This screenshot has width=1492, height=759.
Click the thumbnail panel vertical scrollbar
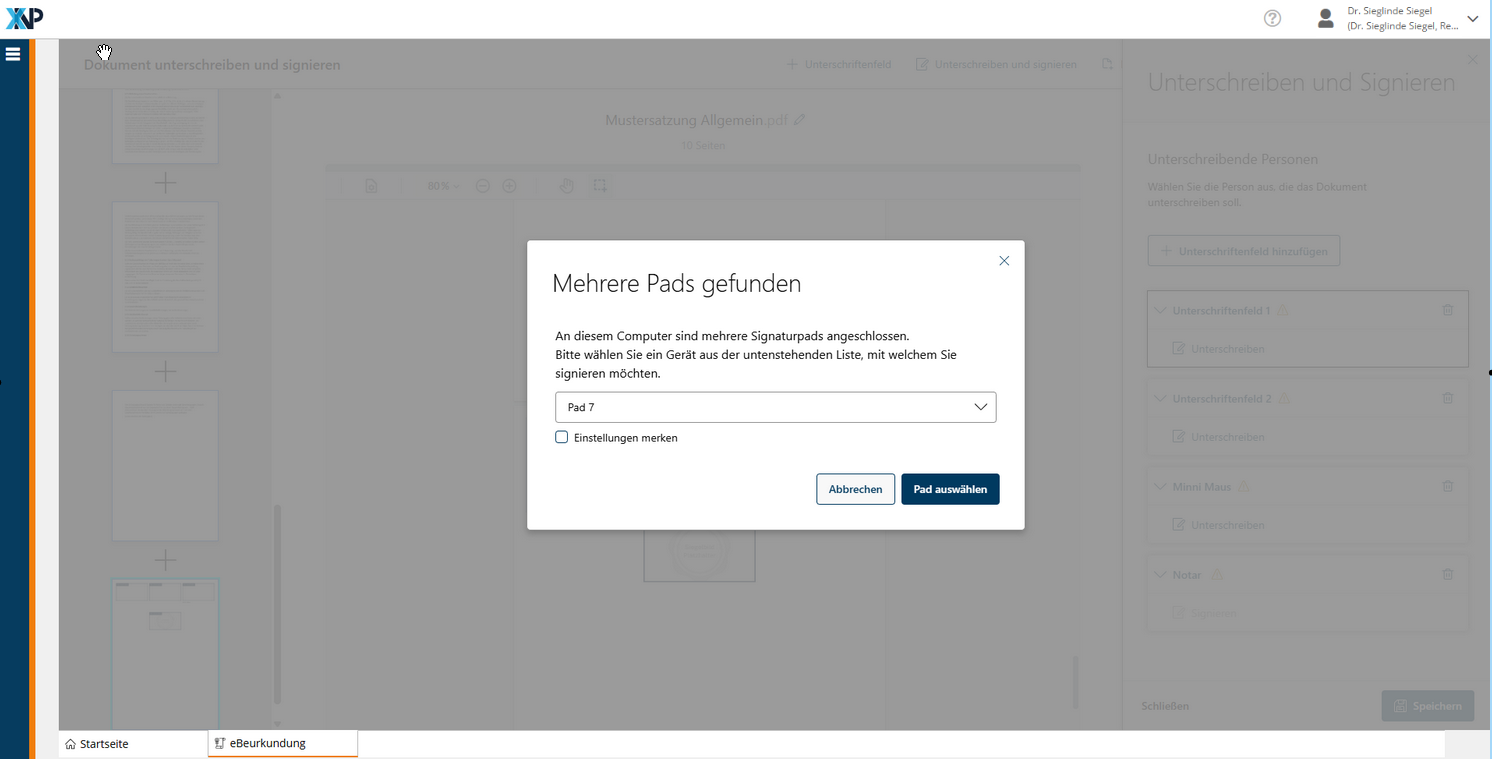[x=278, y=600]
